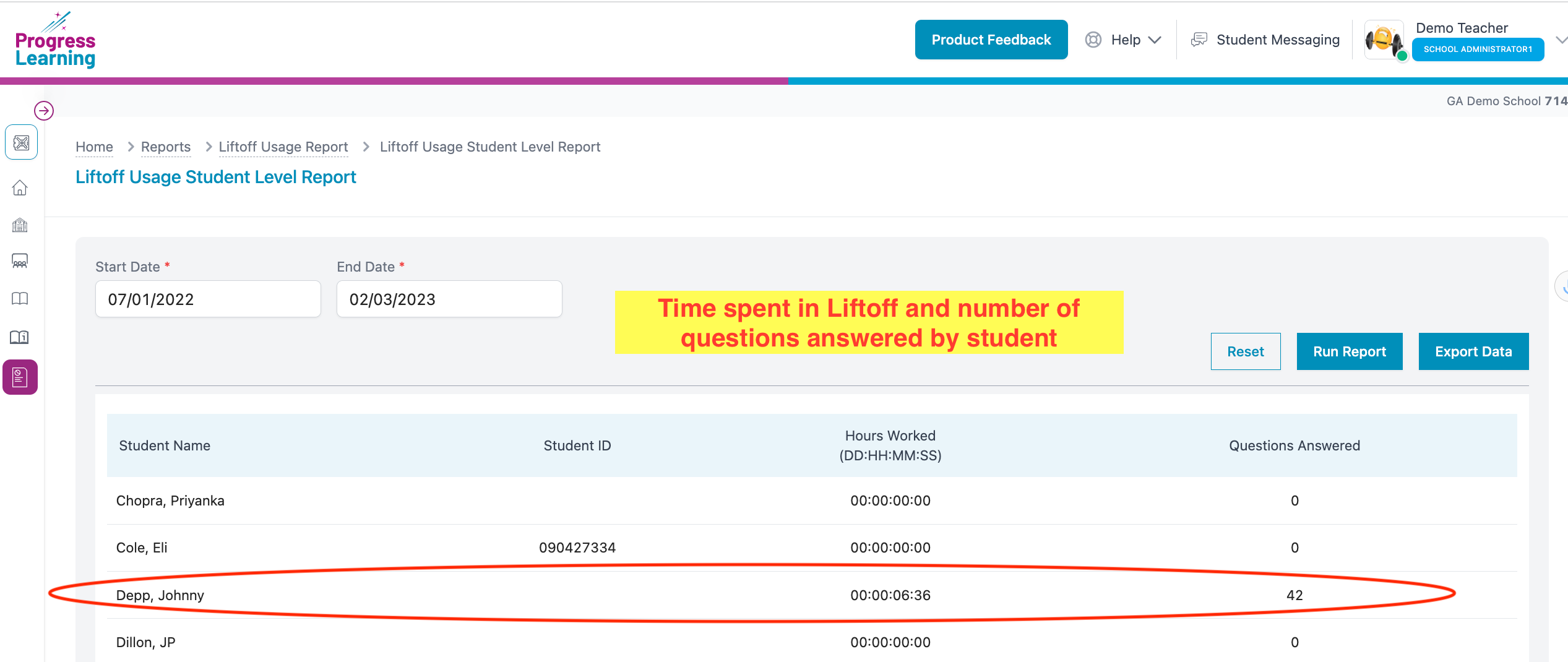
Task: Click the Student ID column header
Action: pyautogui.click(x=577, y=445)
